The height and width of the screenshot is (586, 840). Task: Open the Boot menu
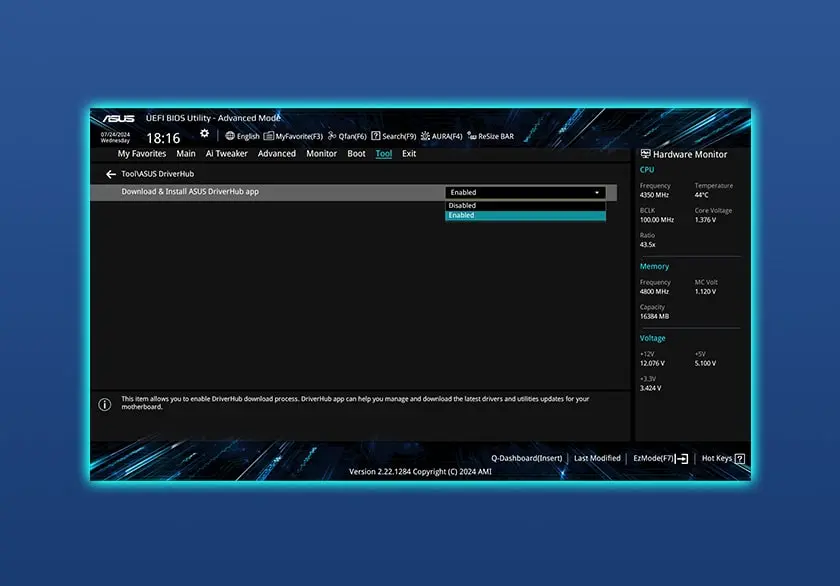[x=355, y=153]
